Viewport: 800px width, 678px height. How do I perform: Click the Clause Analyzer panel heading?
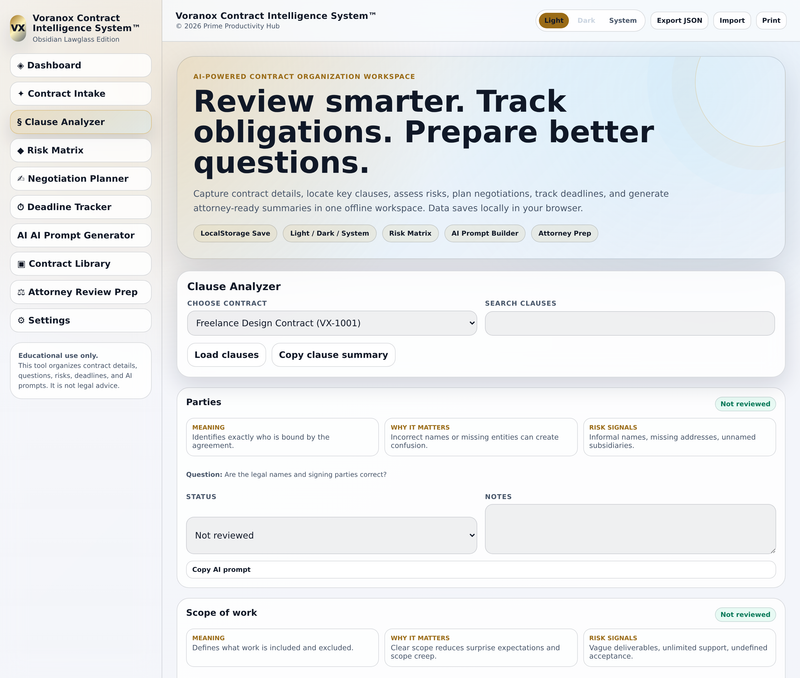[234, 287]
